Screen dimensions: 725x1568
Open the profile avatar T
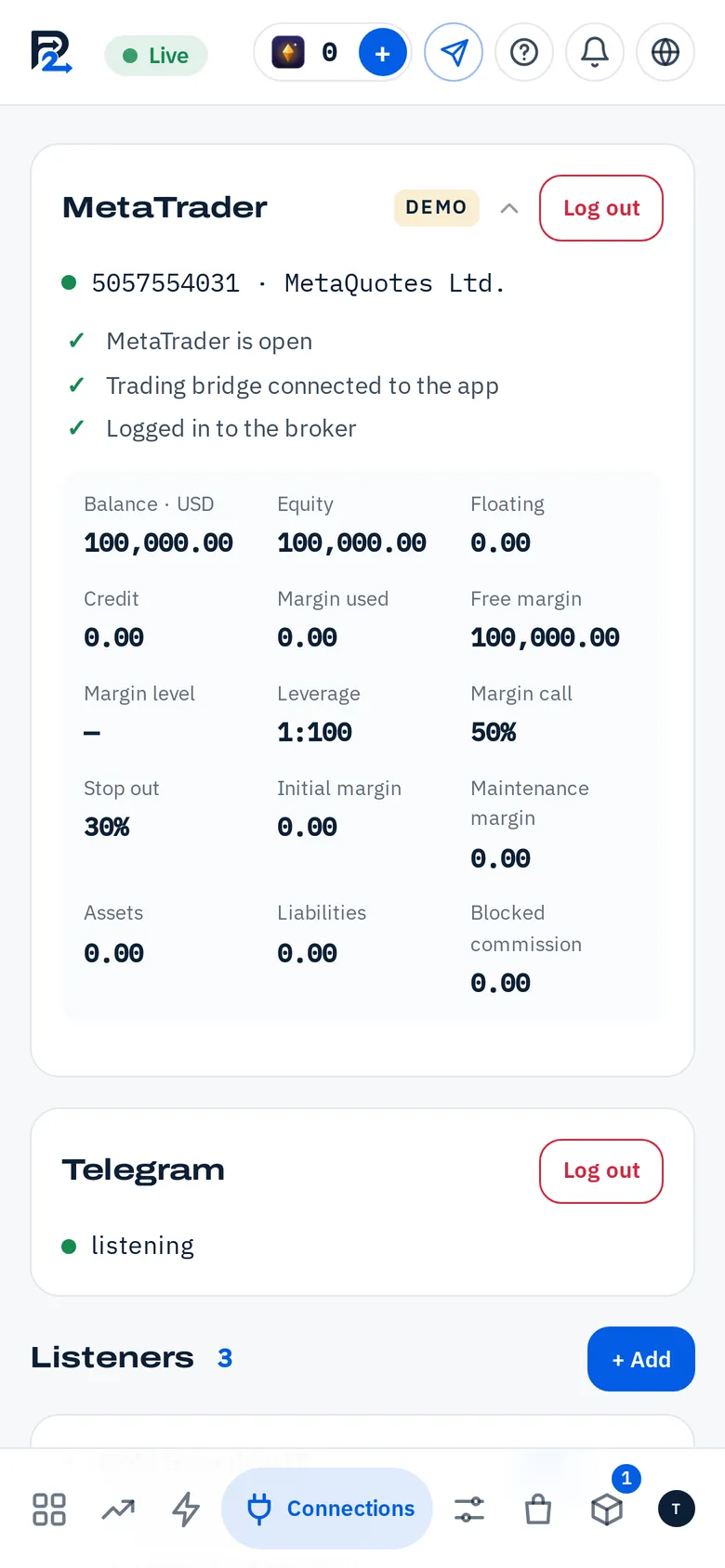click(676, 1509)
